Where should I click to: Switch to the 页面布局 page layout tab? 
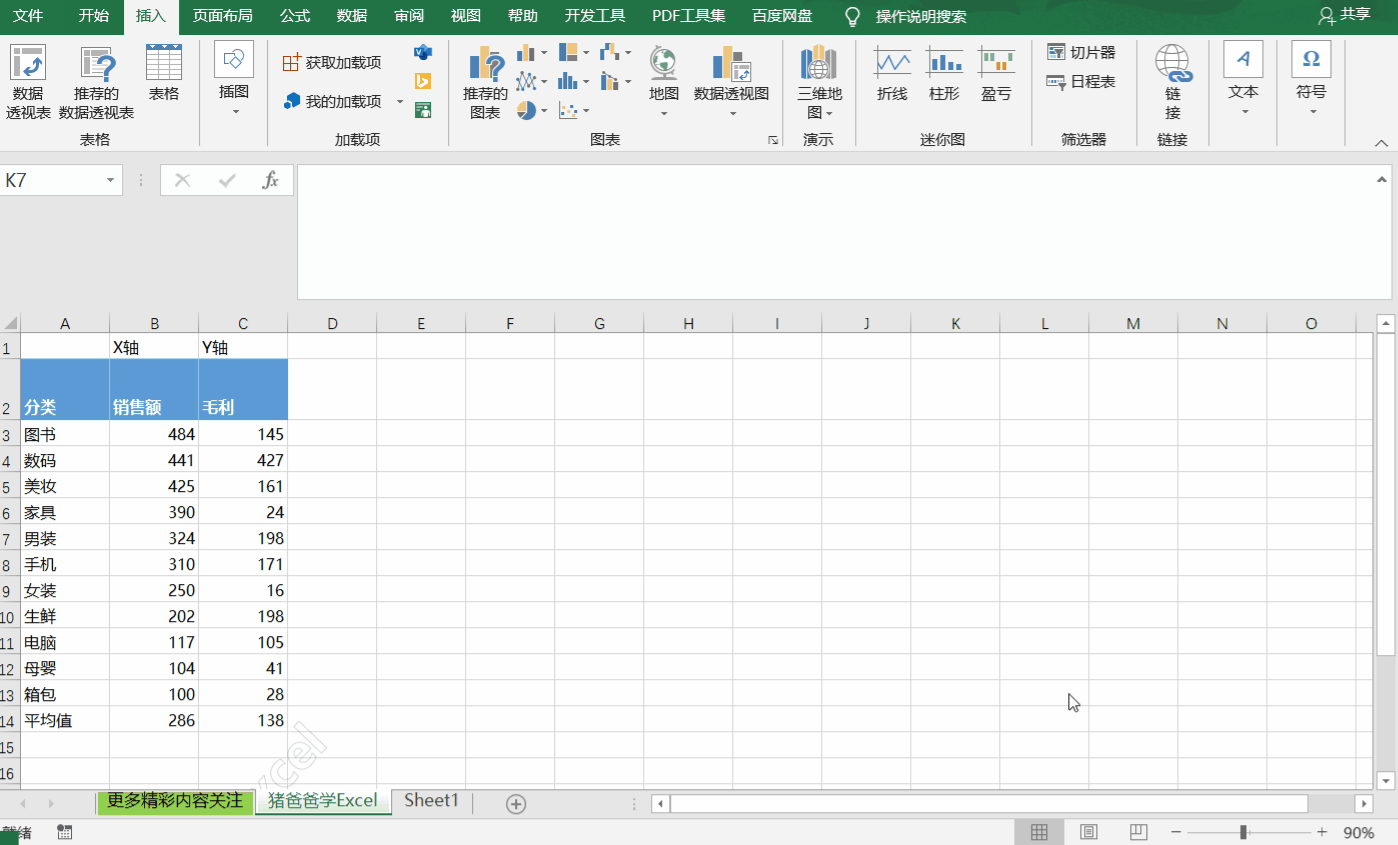222,16
